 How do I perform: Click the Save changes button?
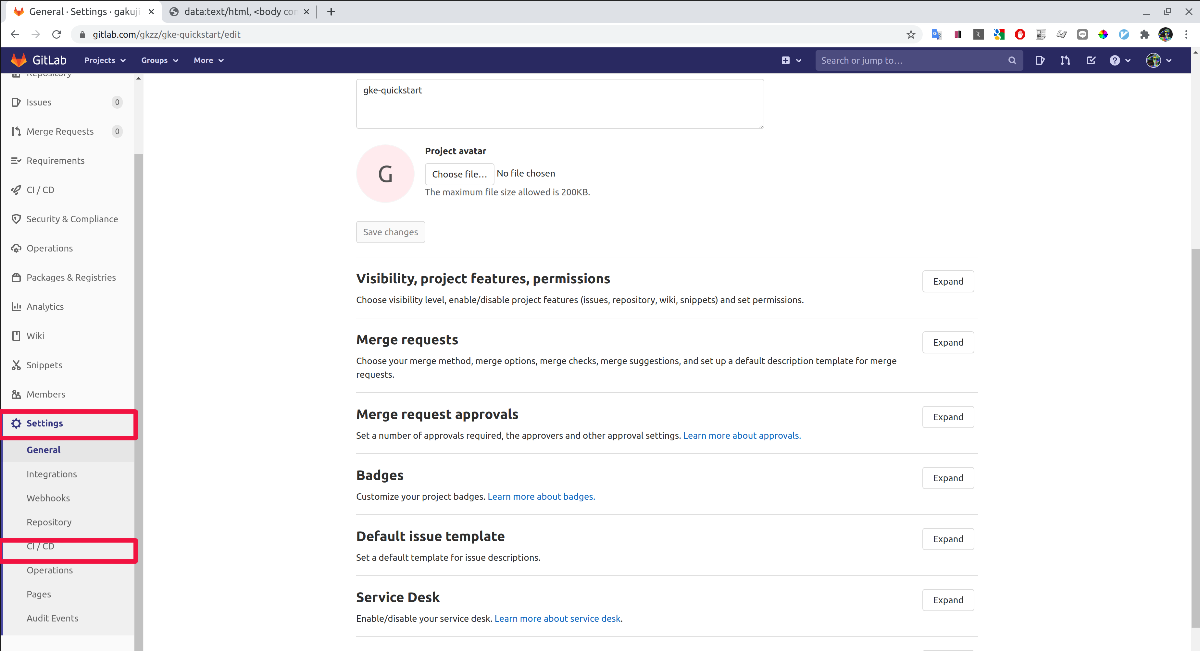point(391,232)
